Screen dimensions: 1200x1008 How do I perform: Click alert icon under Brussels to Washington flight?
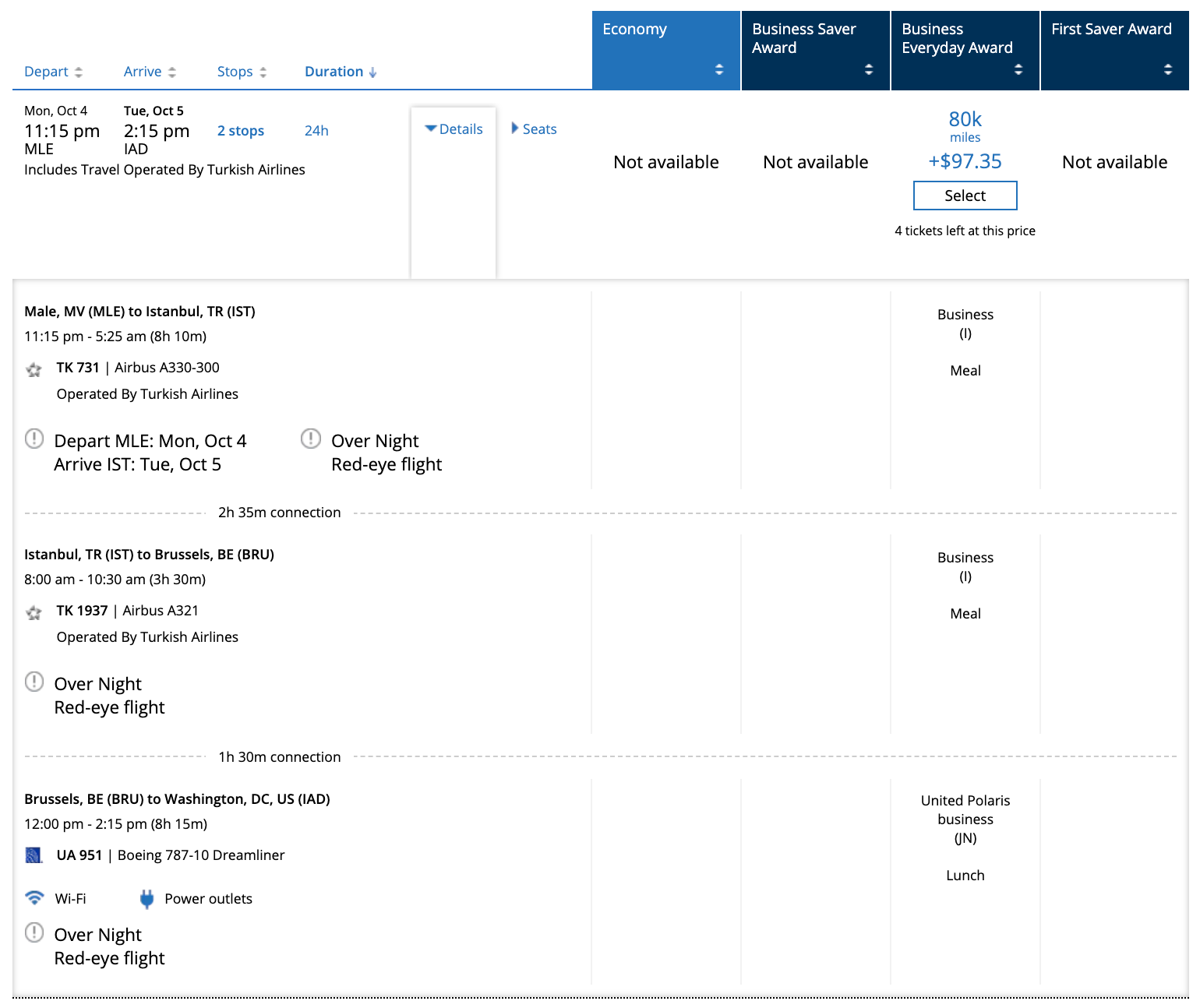34,932
